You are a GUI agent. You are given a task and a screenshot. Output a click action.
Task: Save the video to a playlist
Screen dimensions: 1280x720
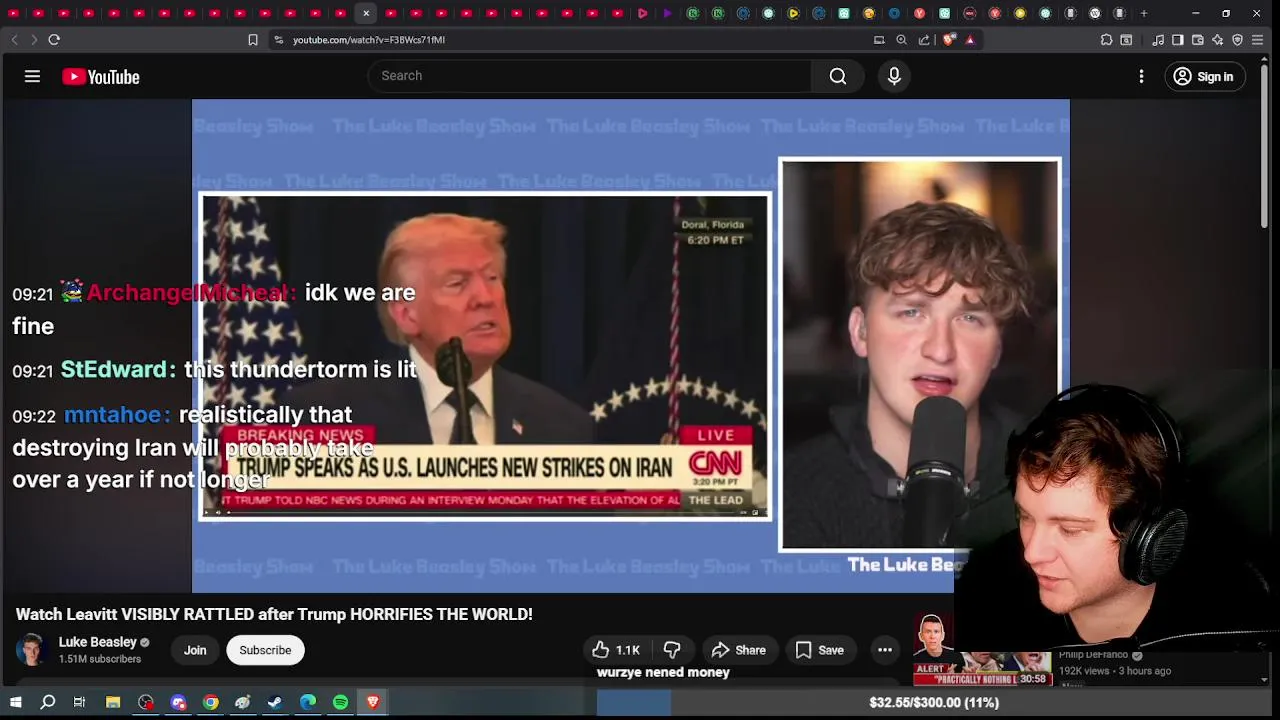(x=820, y=650)
